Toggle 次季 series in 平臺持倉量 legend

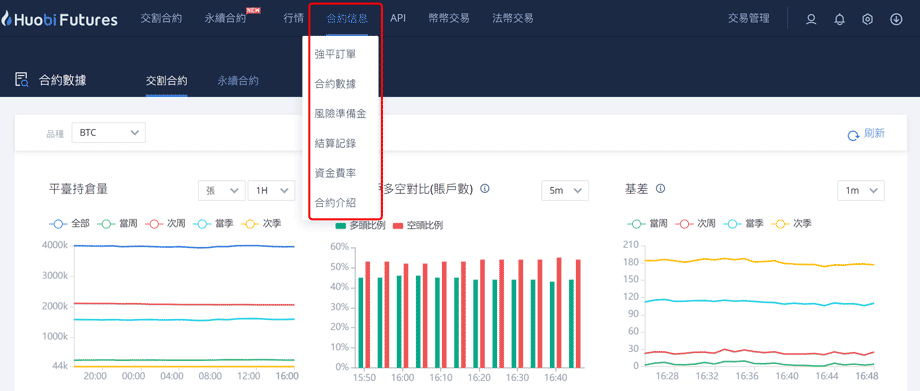pyautogui.click(x=261, y=224)
